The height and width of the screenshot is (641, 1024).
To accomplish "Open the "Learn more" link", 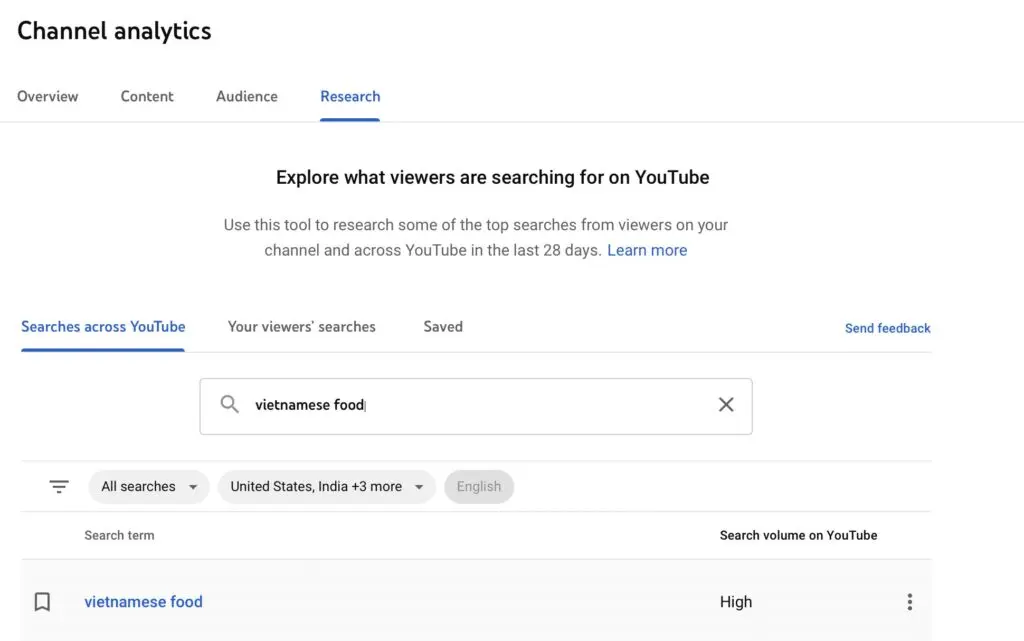I will (x=647, y=250).
